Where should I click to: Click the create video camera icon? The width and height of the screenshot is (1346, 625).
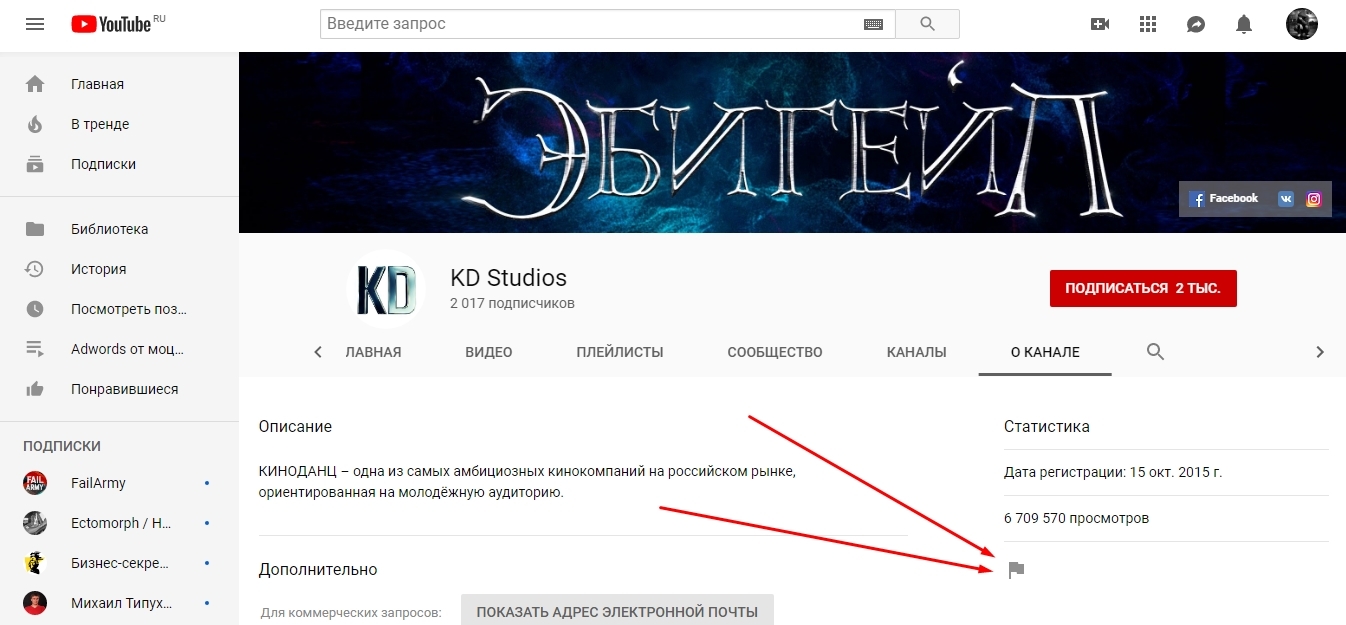pos(1100,24)
